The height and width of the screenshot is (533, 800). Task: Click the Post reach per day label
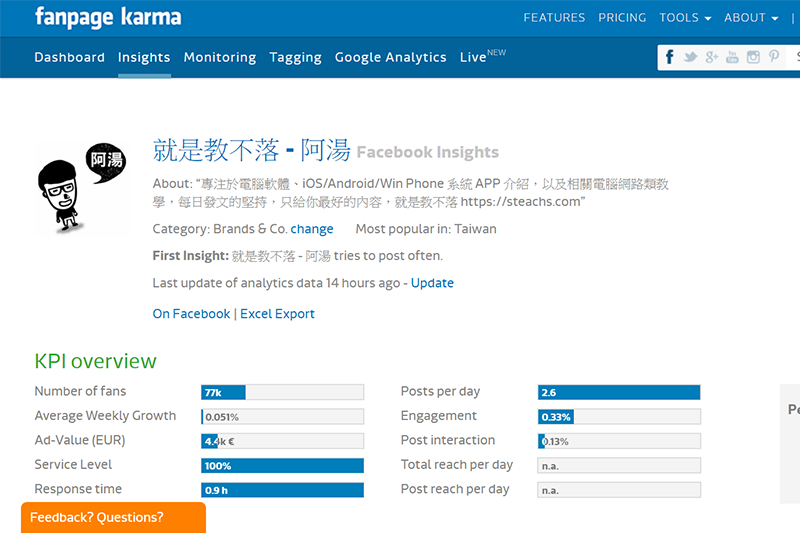455,489
